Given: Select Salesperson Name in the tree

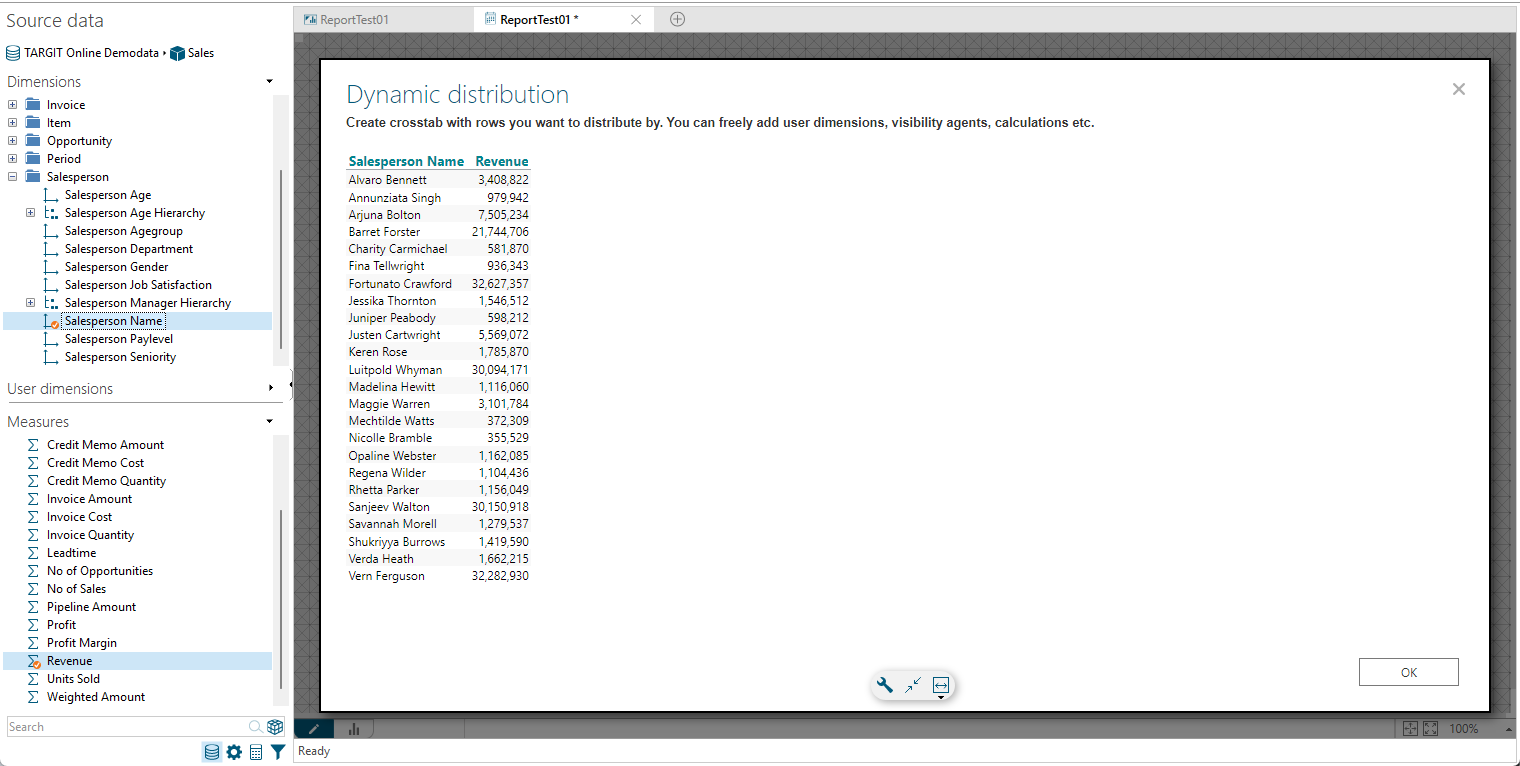Looking at the screenshot, I should pos(113,321).
